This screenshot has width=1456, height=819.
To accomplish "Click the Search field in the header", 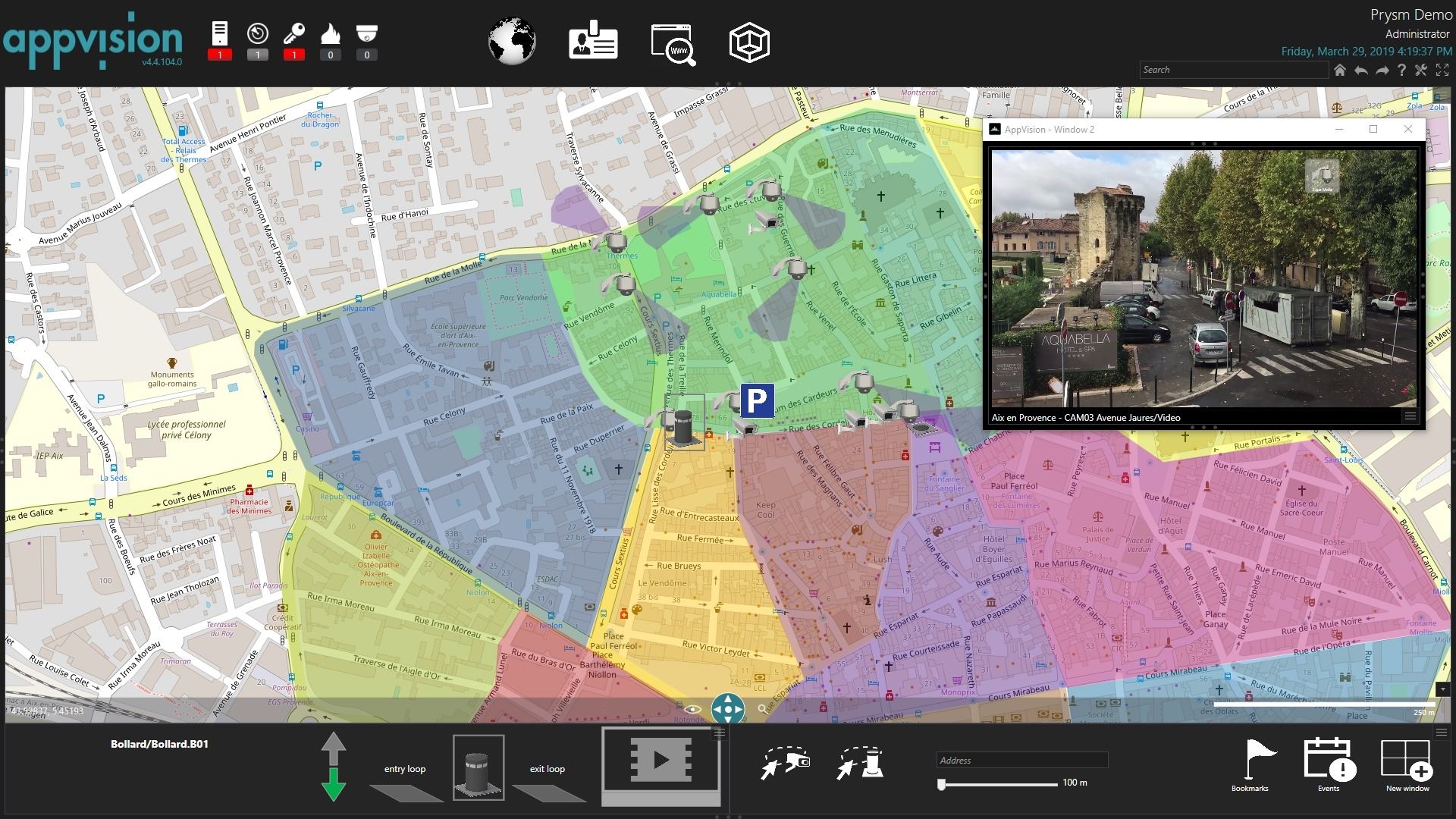I will (1234, 70).
